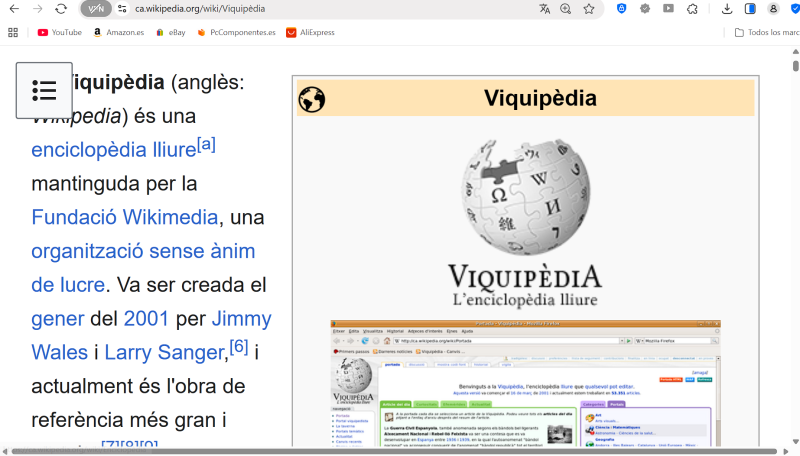Open the grey gear-shaped extension icon
This screenshot has width=800, height=456.
click(x=645, y=9)
